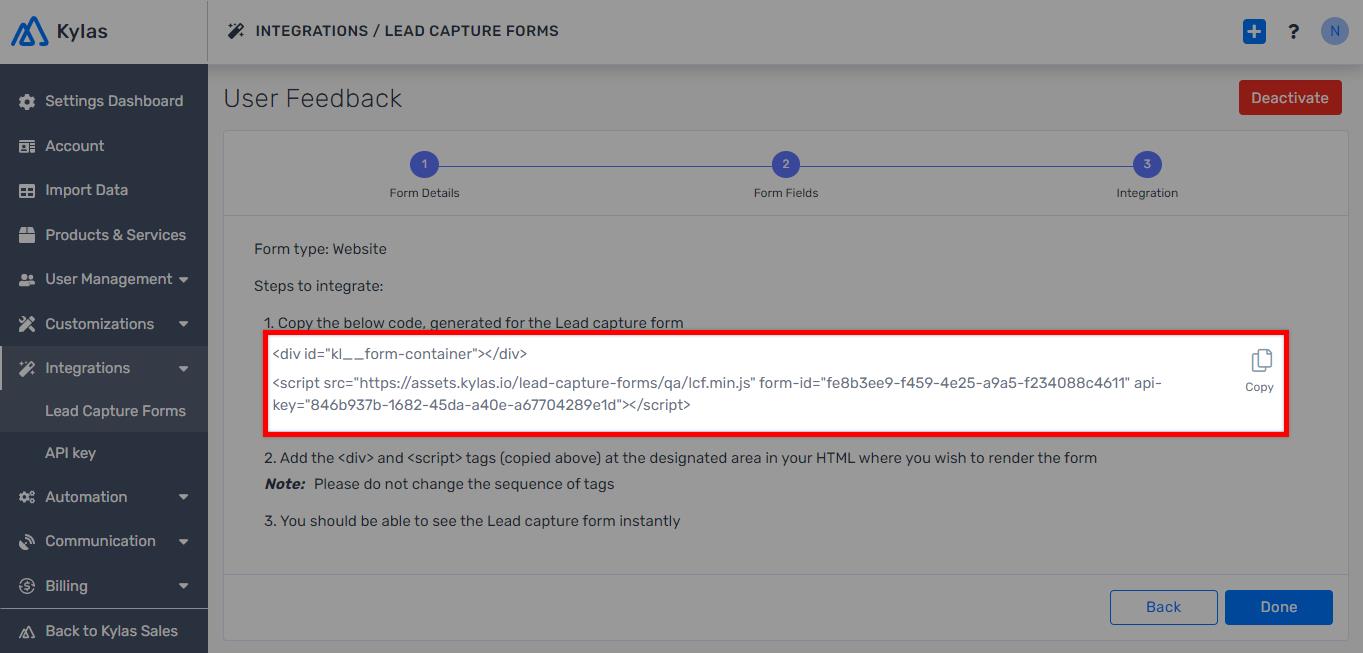Viewport: 1363px width, 653px height.
Task: Click the Back button
Action: (x=1164, y=607)
